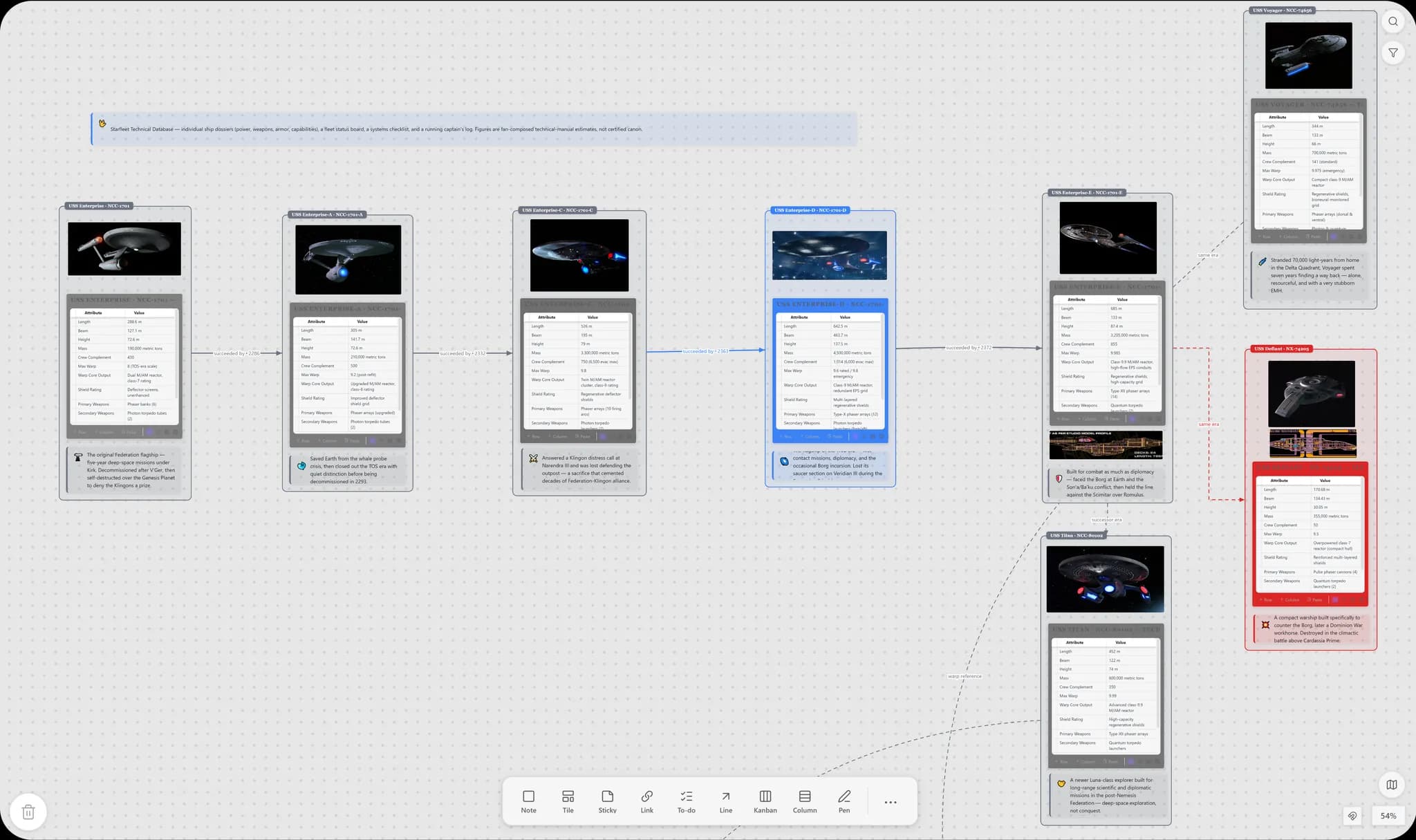This screenshot has width=1416, height=840.
Task: Click the 'succeeded by • 2372' connector label
Action: (969, 348)
